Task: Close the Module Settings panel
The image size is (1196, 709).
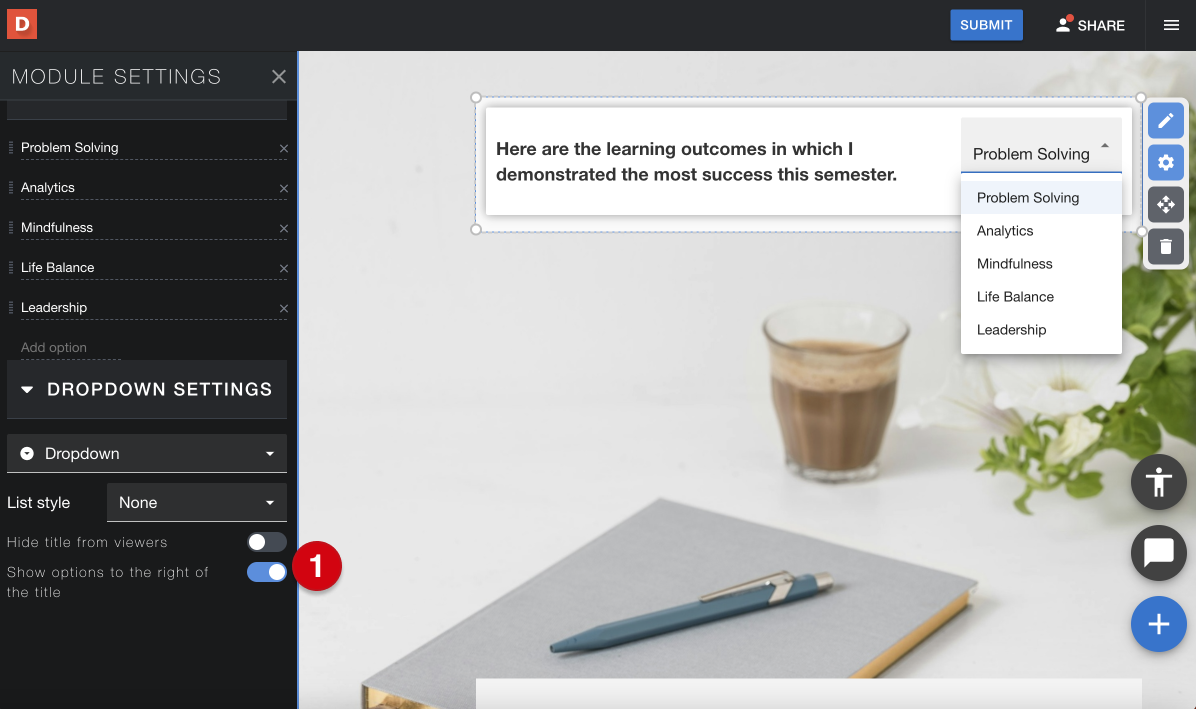Action: tap(278, 76)
